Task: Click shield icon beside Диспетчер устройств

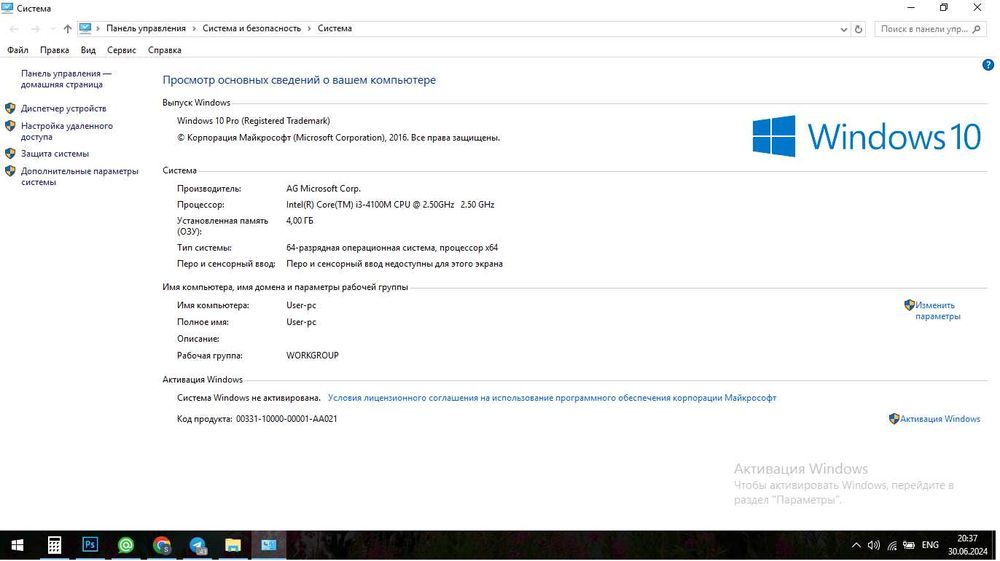Action: click(10, 108)
